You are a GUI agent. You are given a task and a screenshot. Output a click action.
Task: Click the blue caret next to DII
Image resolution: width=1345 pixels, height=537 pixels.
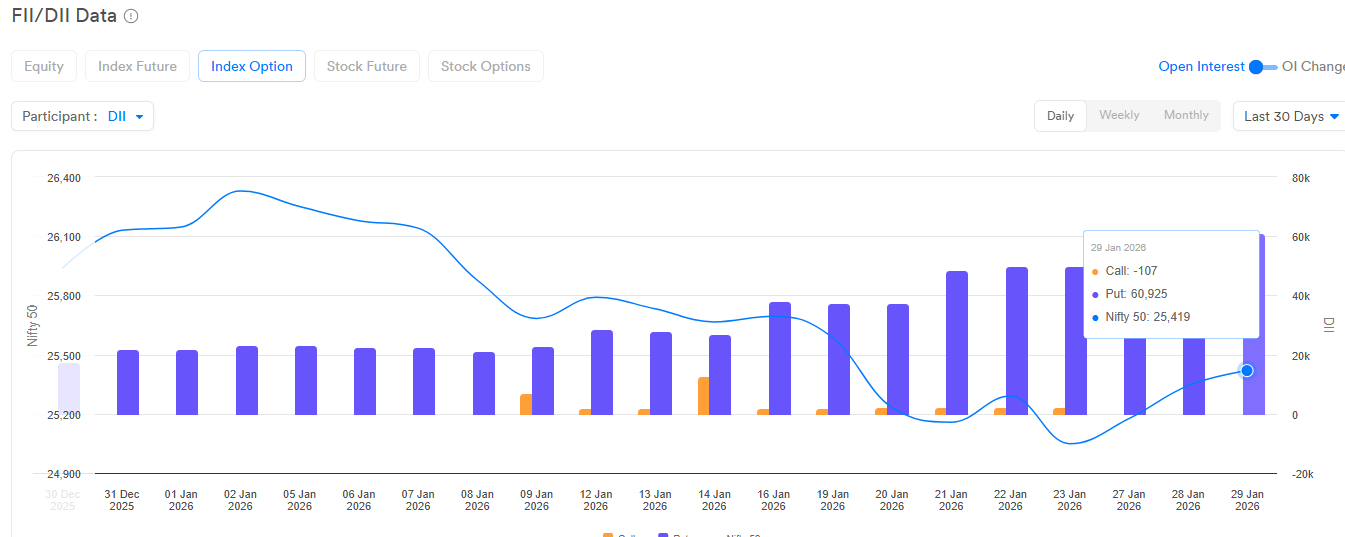[x=139, y=117]
